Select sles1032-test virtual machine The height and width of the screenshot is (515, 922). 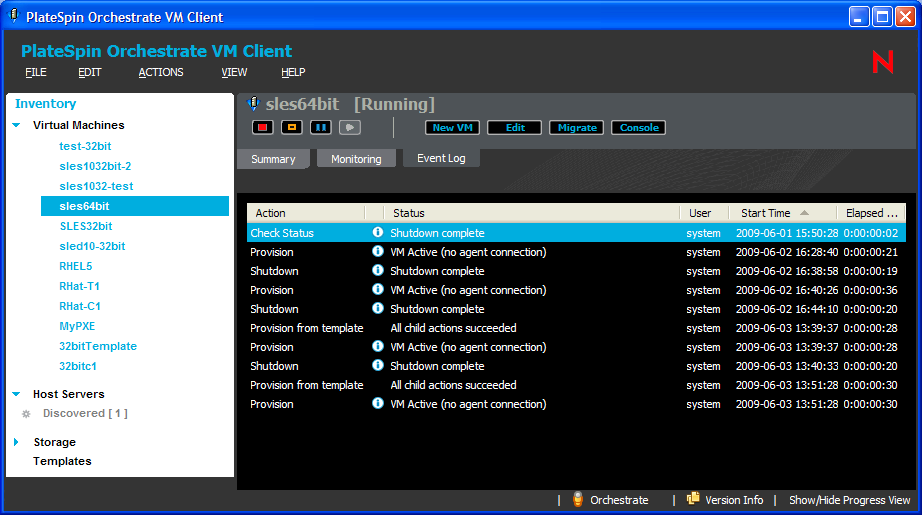pos(96,186)
